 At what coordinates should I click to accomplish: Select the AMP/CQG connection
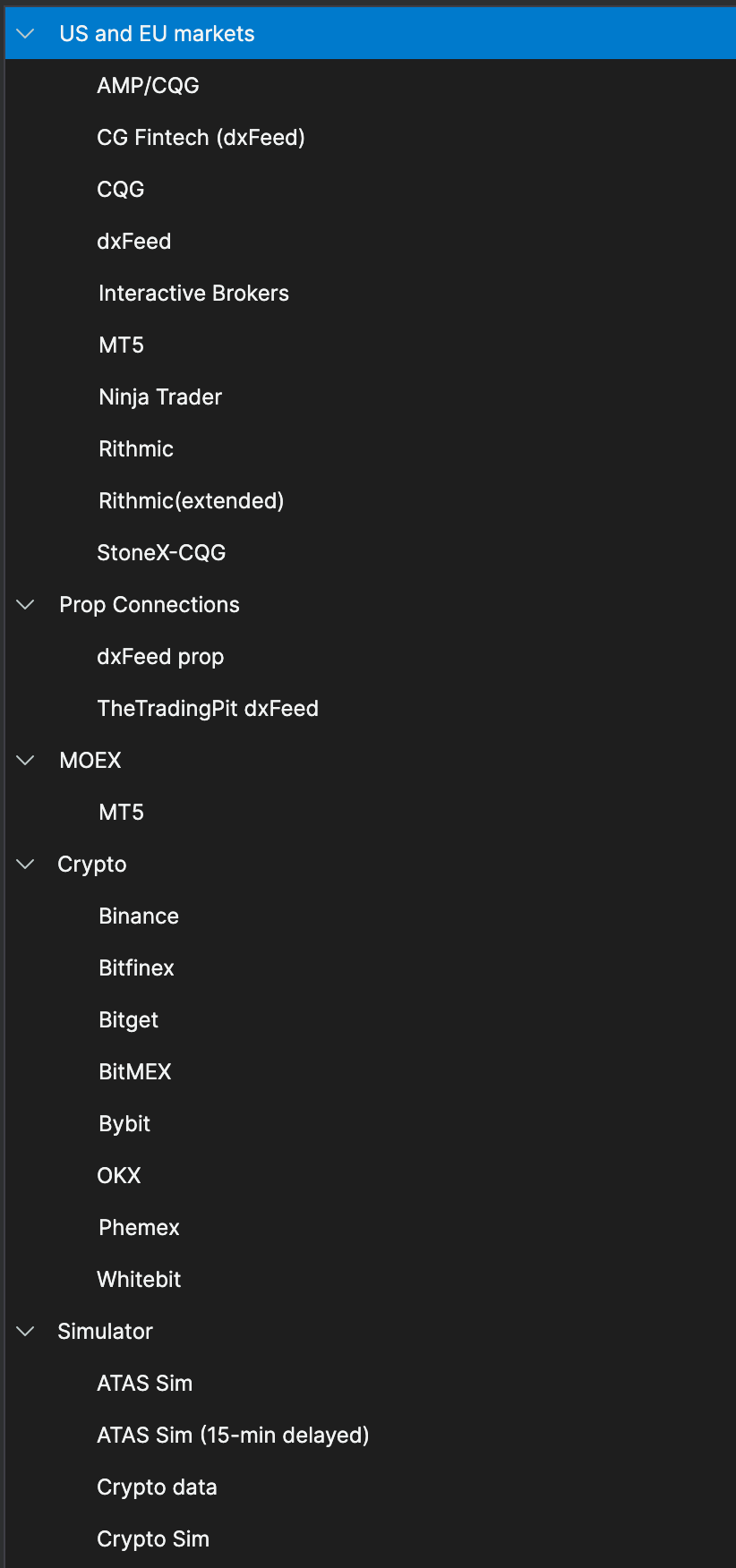click(148, 85)
